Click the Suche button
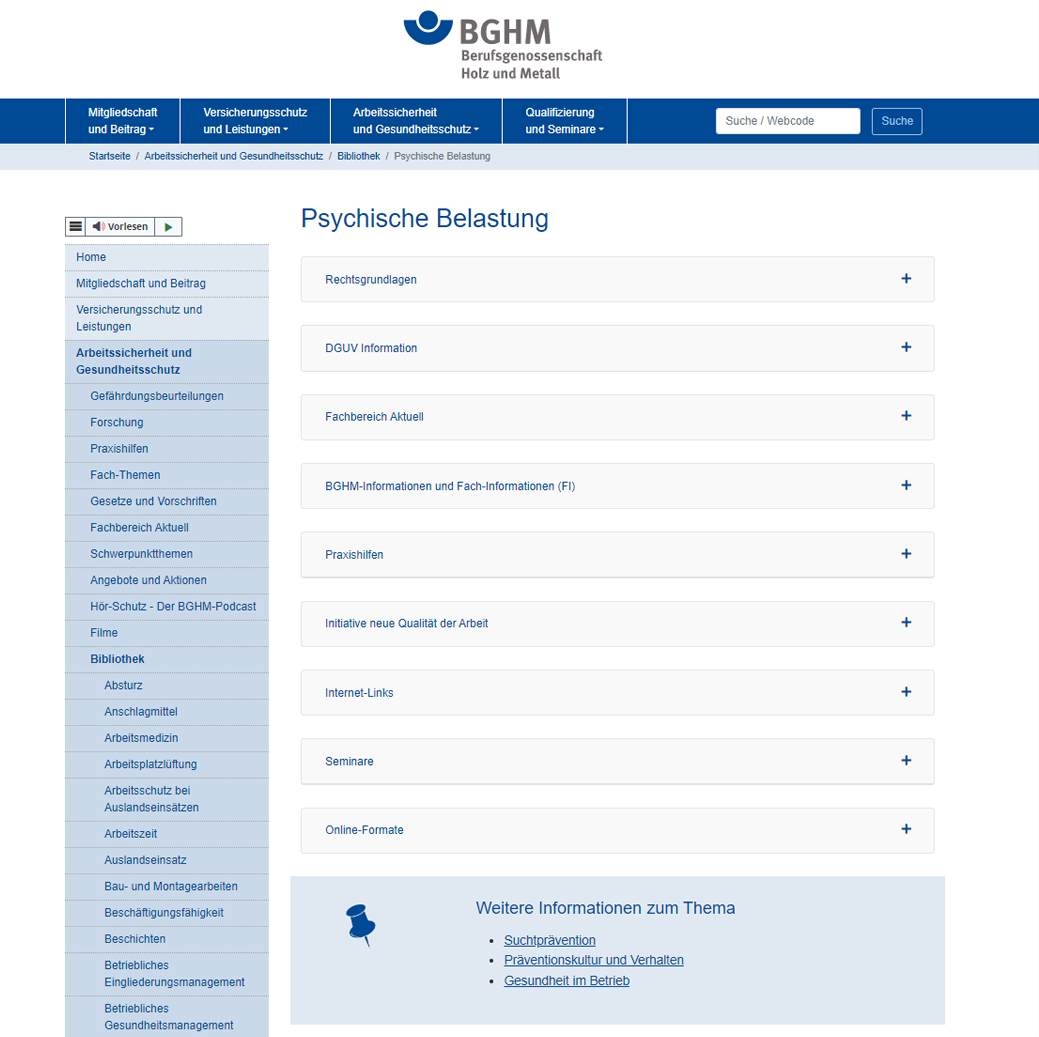 (x=896, y=121)
